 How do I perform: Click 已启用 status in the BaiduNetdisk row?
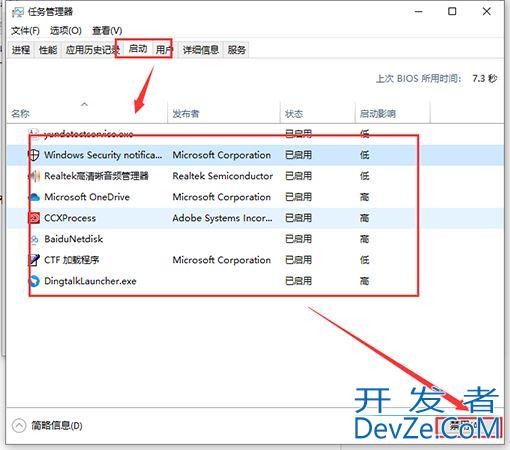(x=298, y=239)
